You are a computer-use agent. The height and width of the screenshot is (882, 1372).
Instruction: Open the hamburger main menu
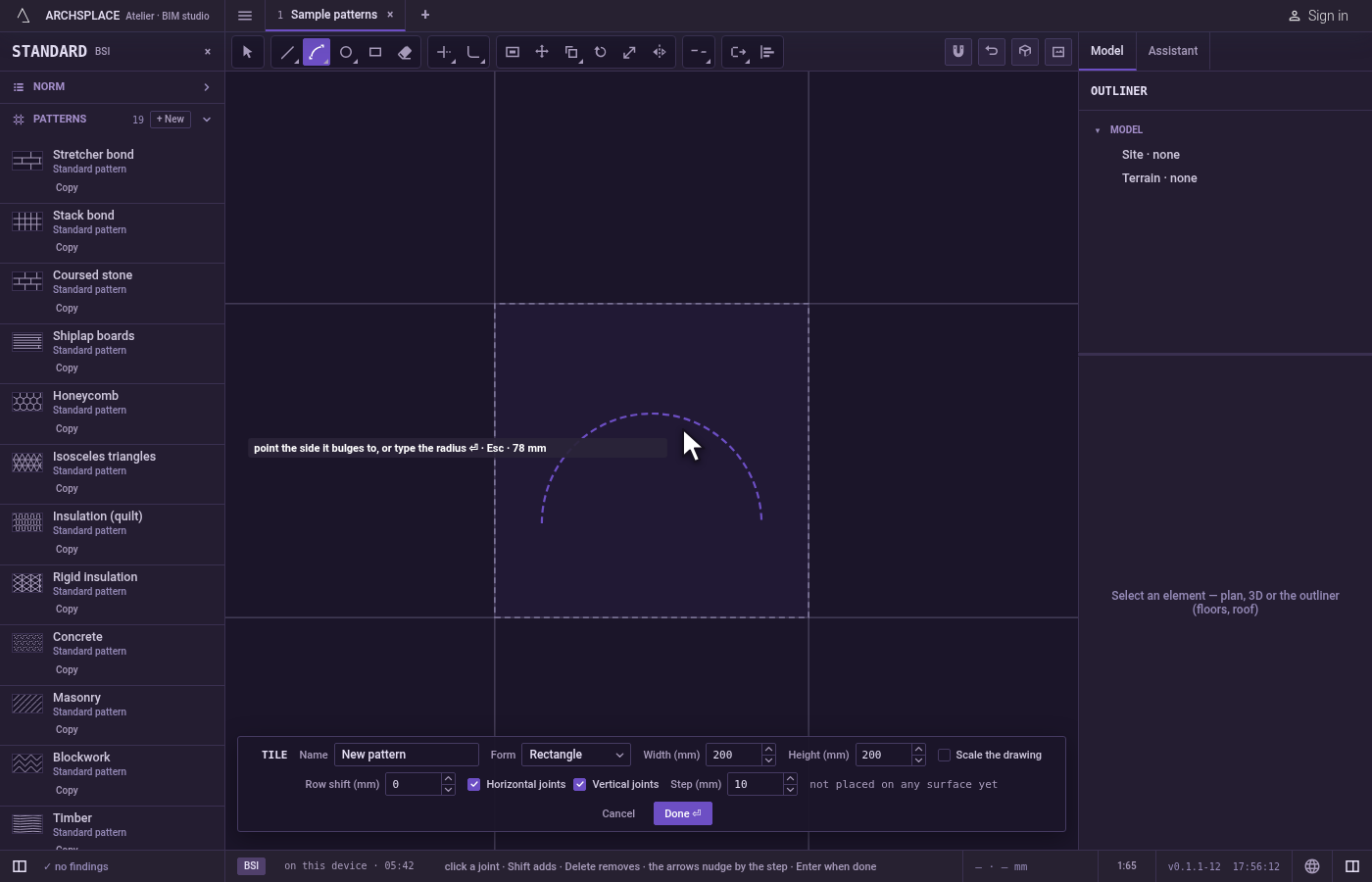click(x=245, y=16)
